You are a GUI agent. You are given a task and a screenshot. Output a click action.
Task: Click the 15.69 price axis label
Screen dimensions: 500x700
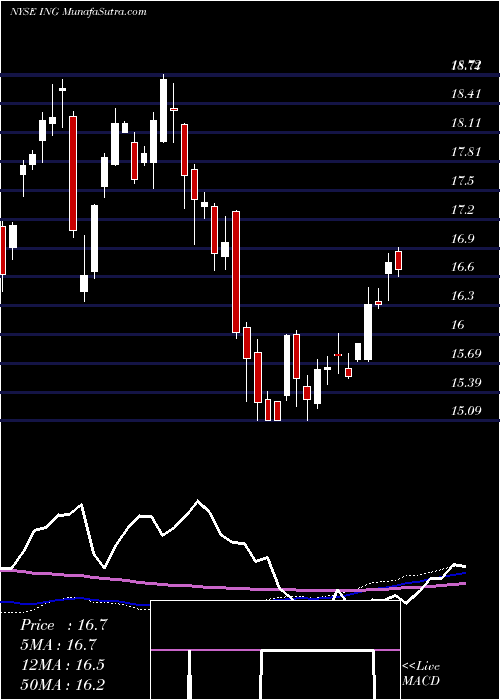[466, 354]
